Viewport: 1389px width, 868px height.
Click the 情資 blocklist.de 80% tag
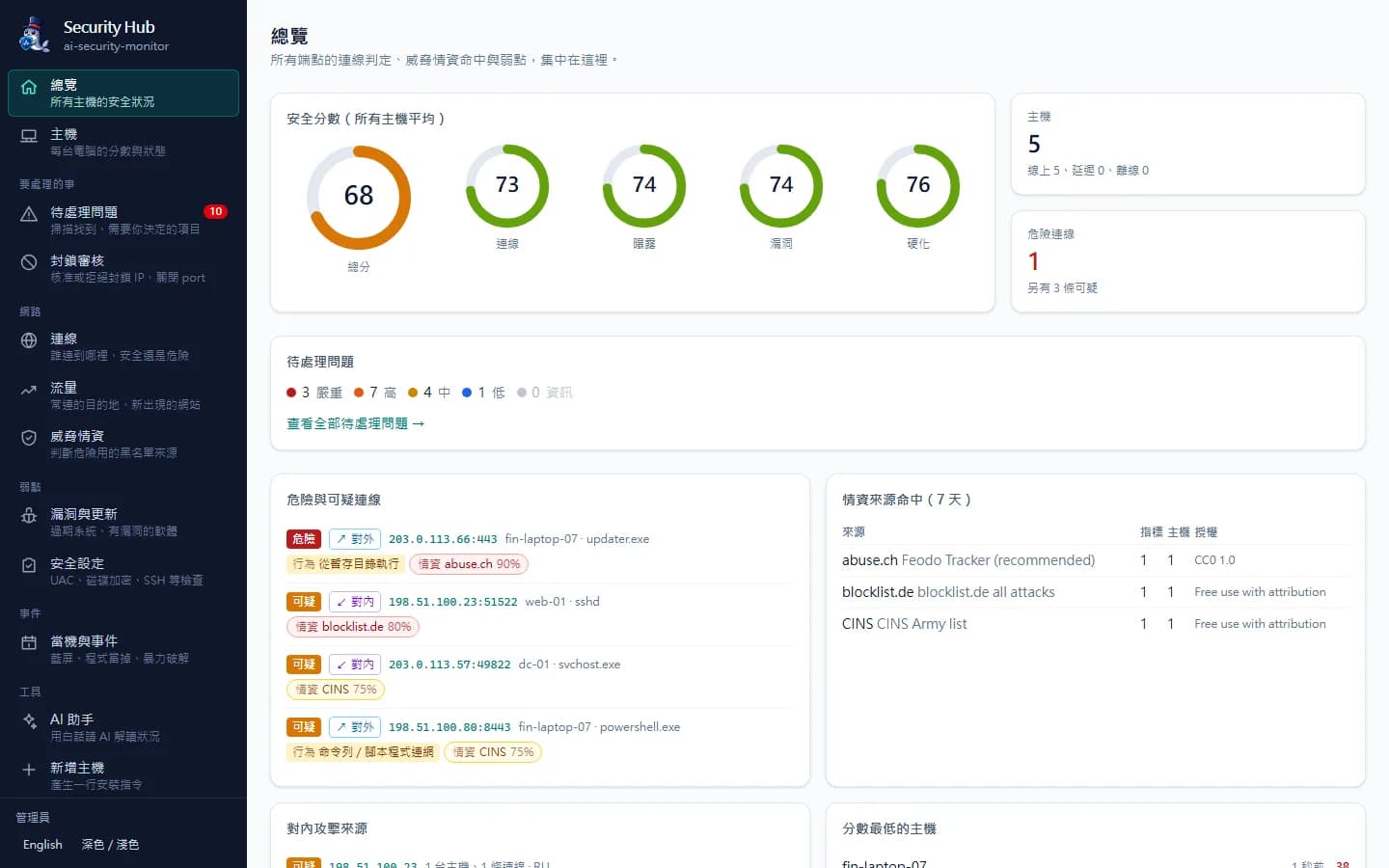click(x=353, y=627)
